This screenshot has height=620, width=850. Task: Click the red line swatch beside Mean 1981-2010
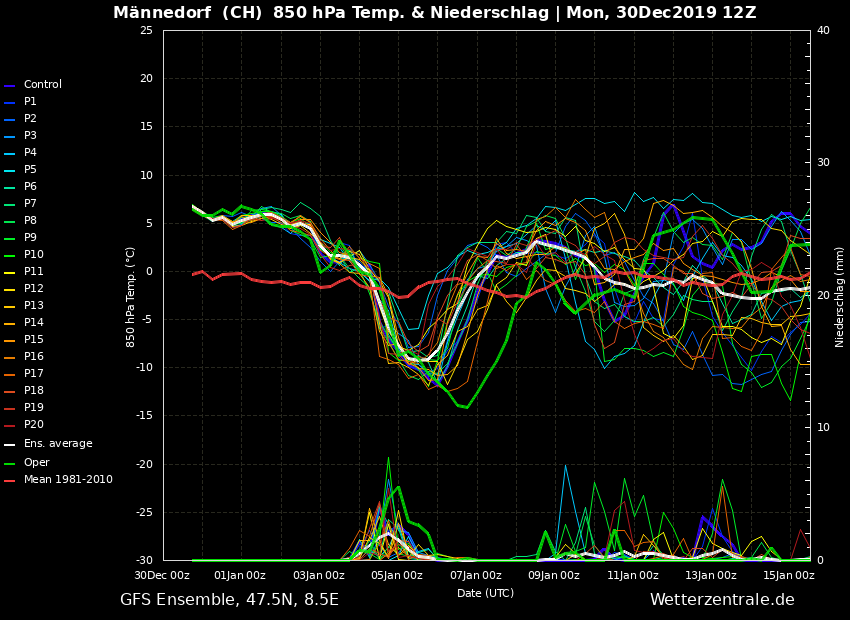pyautogui.click(x=10, y=481)
